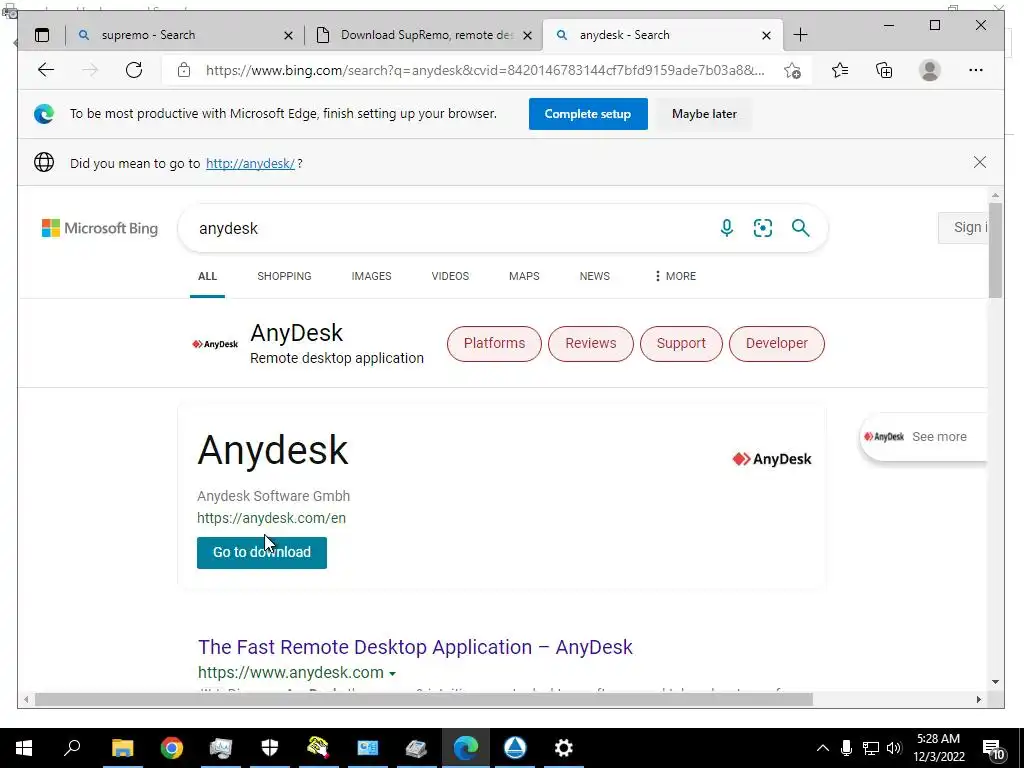This screenshot has height=768, width=1024.
Task: Switch to Microsoft Edge taskbar icon
Action: point(466,748)
